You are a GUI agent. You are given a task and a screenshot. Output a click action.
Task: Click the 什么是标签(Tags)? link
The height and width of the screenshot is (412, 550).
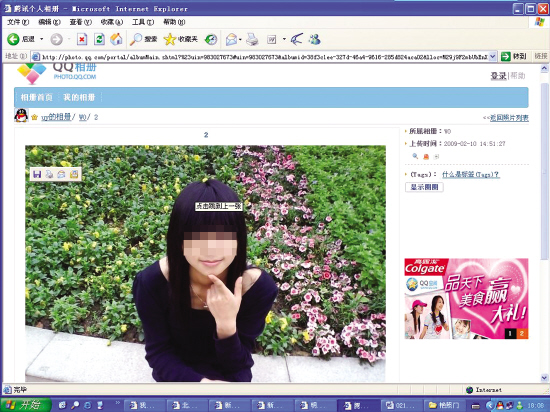tap(471, 174)
